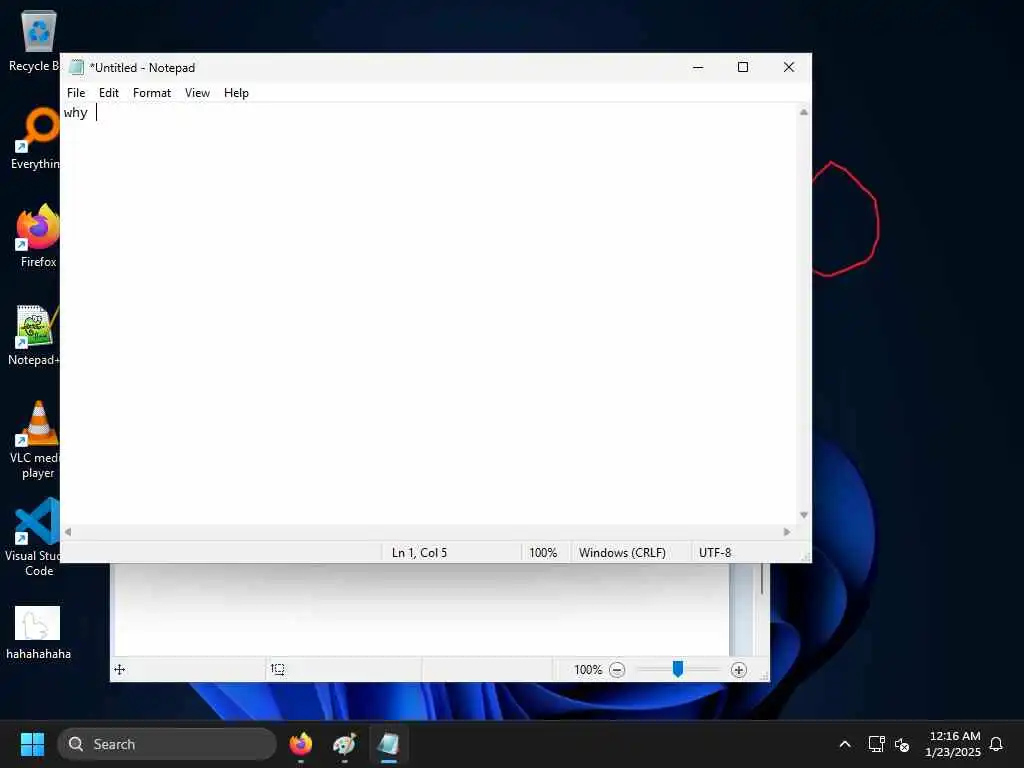The height and width of the screenshot is (768, 1024).
Task: Open the Edit menu in Notepad
Action: 108,93
